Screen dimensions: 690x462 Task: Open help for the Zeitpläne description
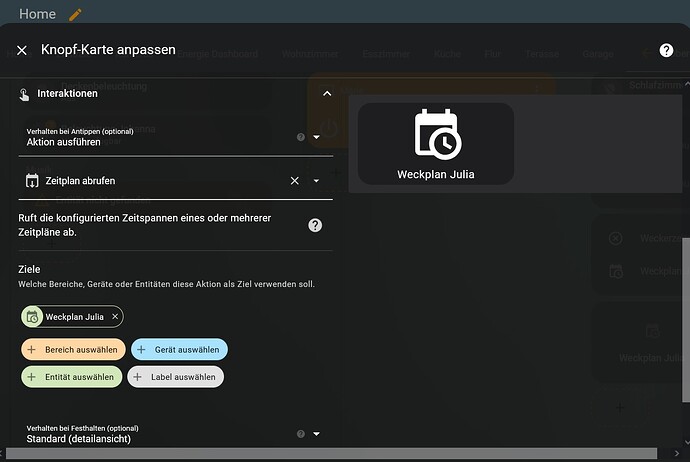(x=315, y=225)
